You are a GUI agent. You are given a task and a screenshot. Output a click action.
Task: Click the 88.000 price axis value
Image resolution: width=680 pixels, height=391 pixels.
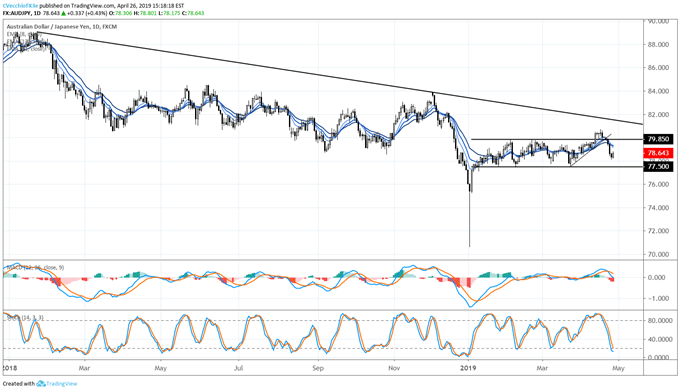coord(658,44)
